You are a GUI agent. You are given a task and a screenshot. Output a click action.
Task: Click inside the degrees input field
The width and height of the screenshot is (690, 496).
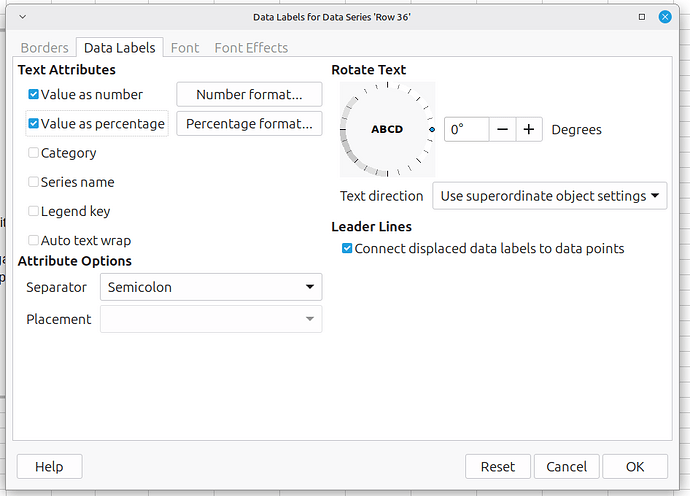(x=466, y=130)
